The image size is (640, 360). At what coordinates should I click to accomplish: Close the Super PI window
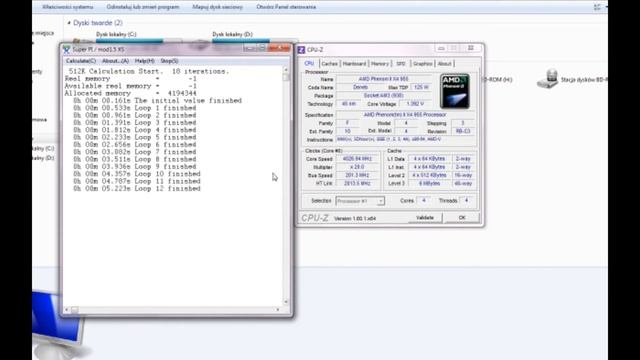280,48
